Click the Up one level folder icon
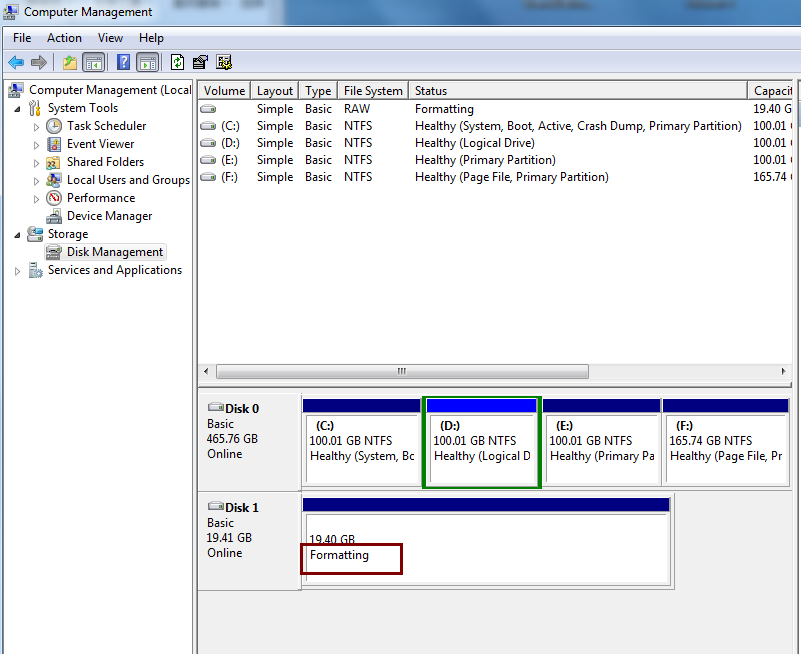 pos(70,62)
